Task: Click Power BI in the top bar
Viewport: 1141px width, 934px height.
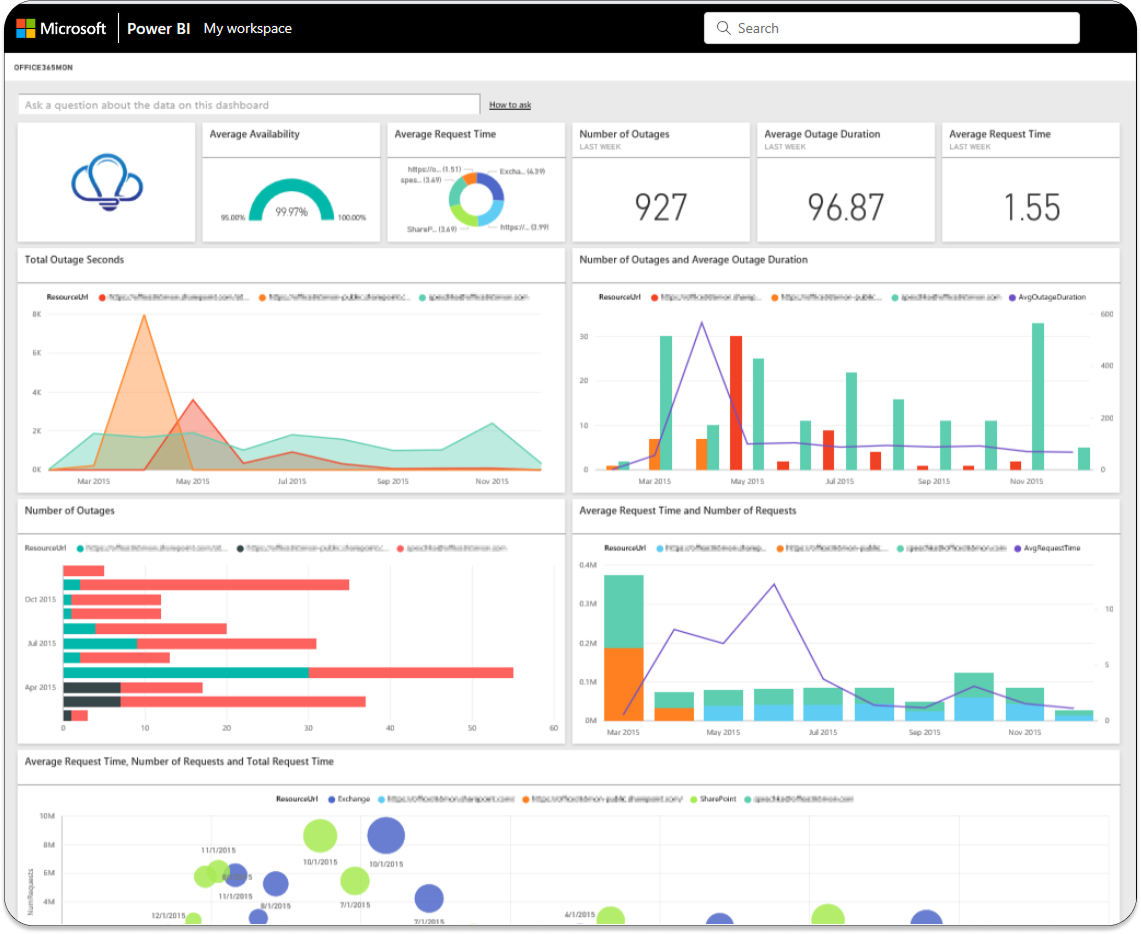Action: (158, 28)
